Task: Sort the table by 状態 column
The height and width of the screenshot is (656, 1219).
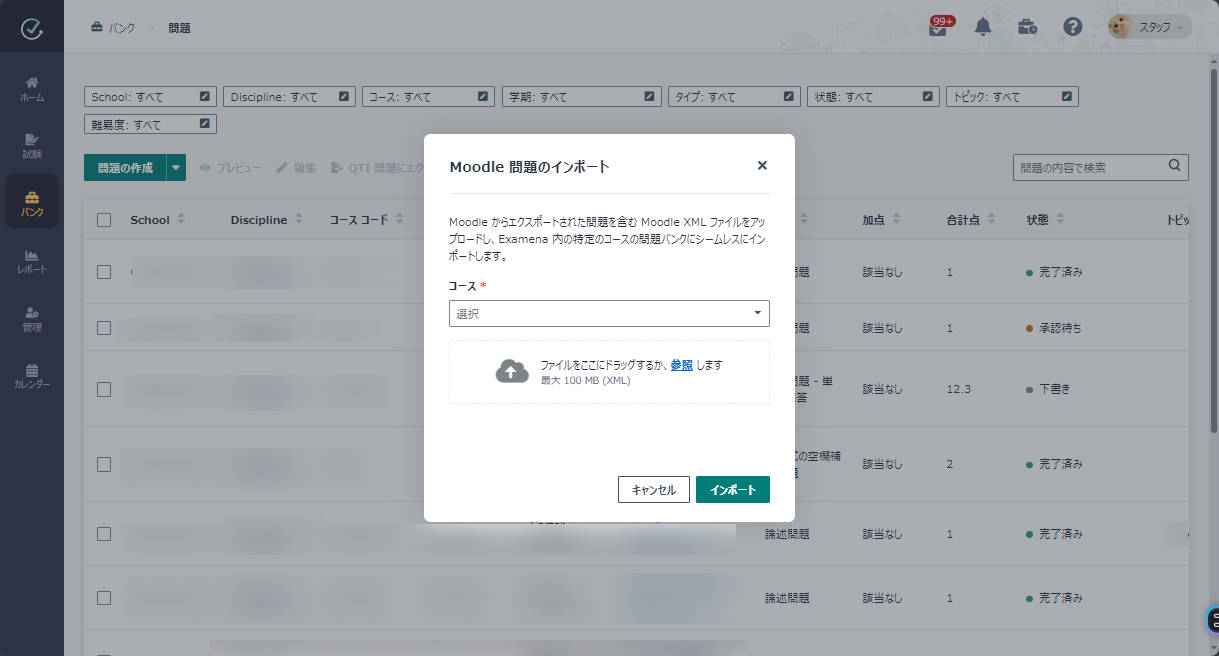Action: click(x=1060, y=220)
